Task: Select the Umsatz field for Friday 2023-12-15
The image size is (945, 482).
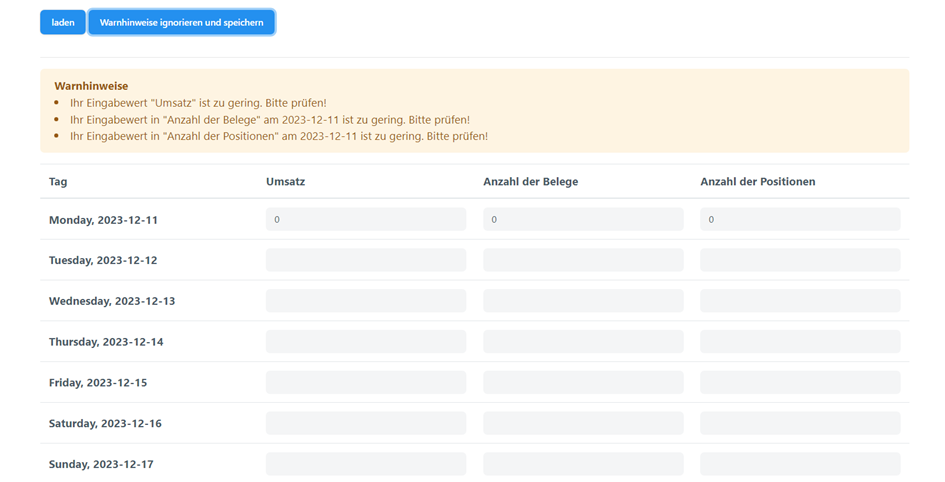Action: coord(365,382)
